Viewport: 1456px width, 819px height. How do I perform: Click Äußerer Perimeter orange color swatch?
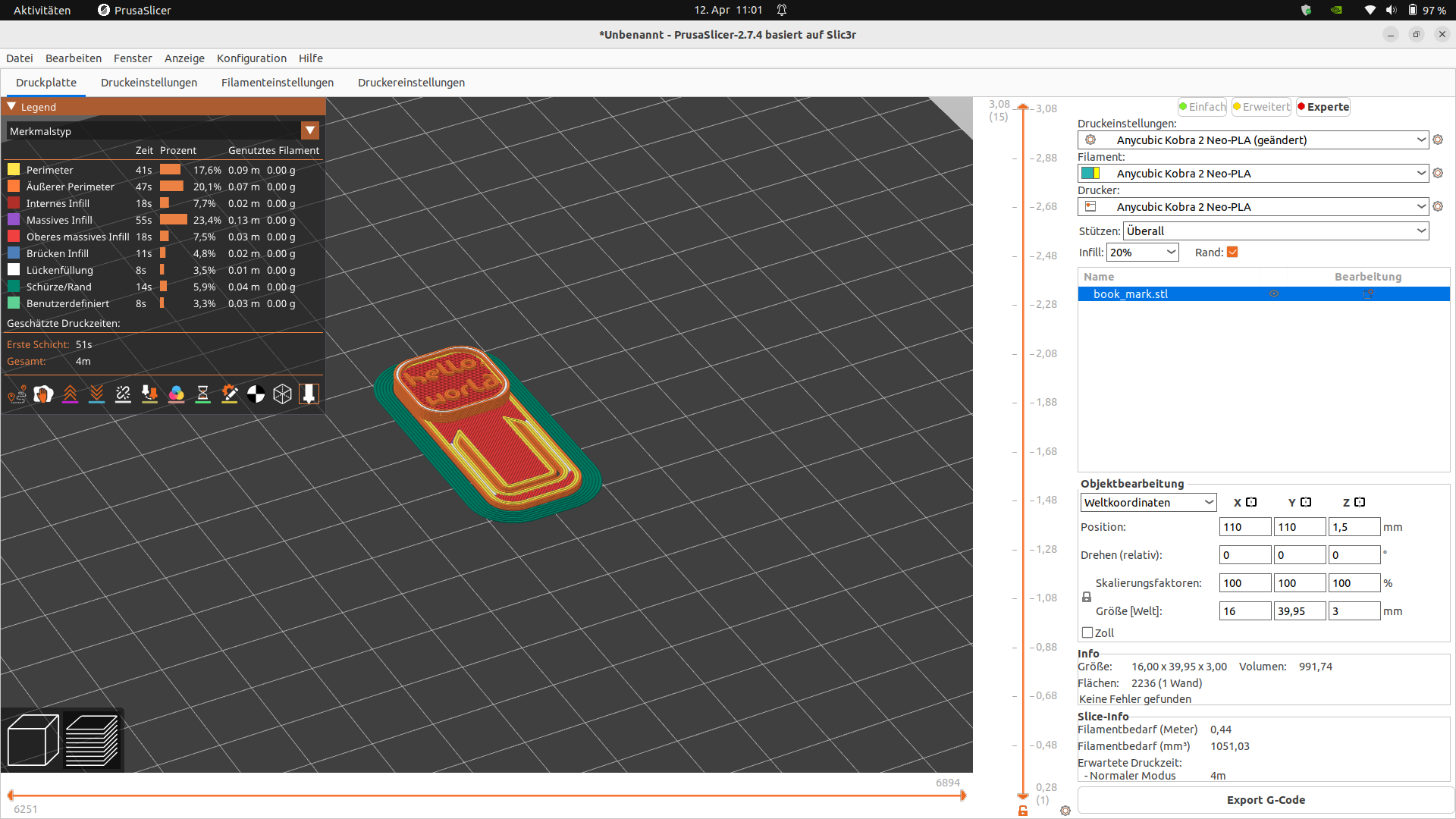point(14,187)
